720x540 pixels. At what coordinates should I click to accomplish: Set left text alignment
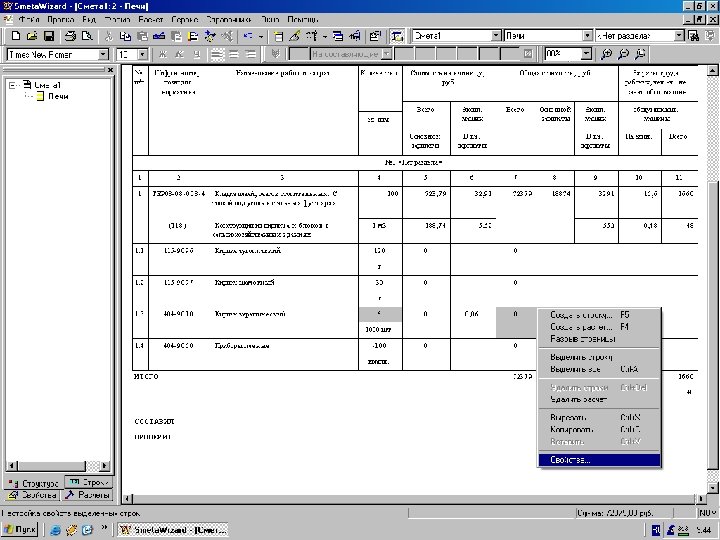point(217,55)
